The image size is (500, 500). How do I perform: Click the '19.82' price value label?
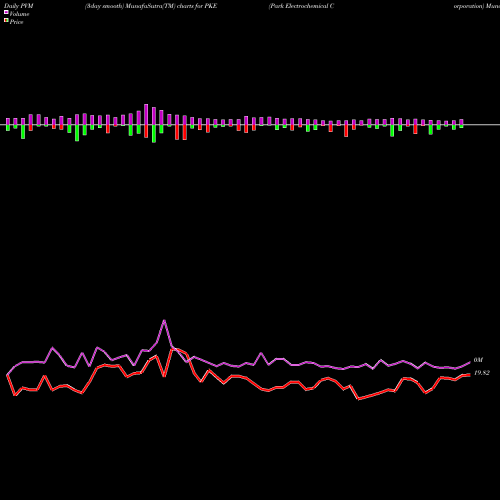pos(482,373)
